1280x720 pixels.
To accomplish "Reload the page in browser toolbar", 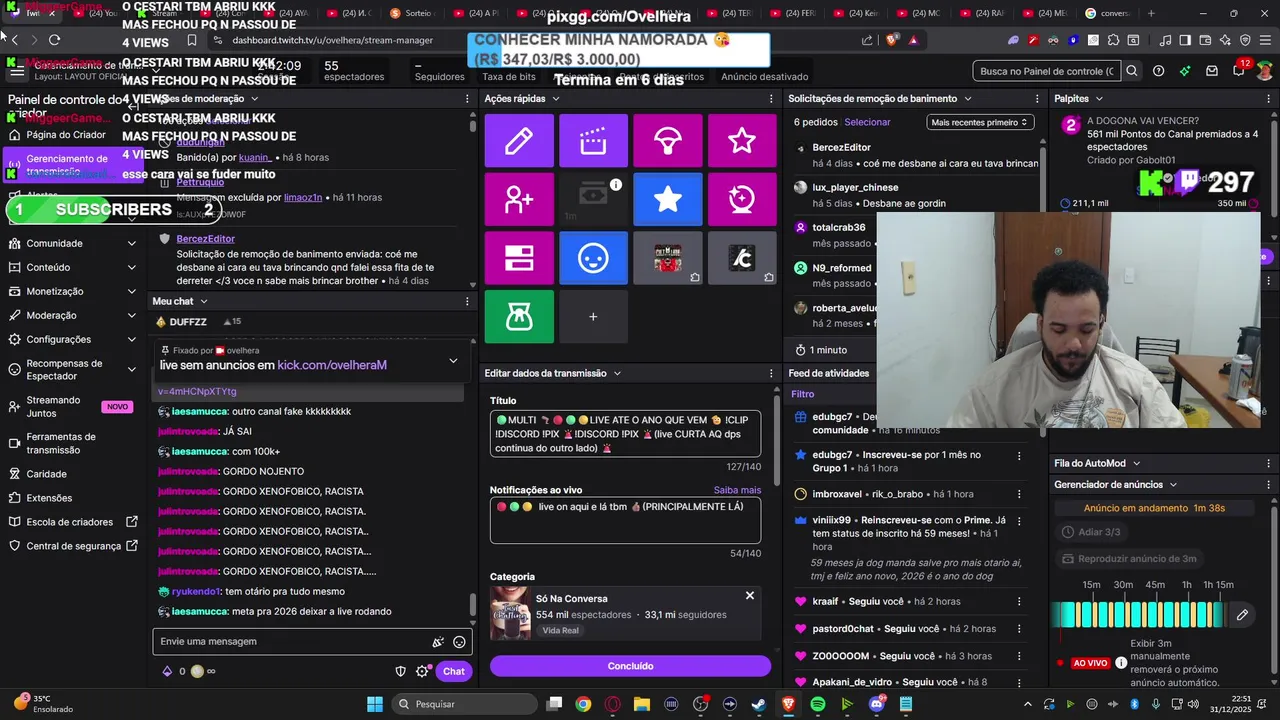I will [x=54, y=40].
